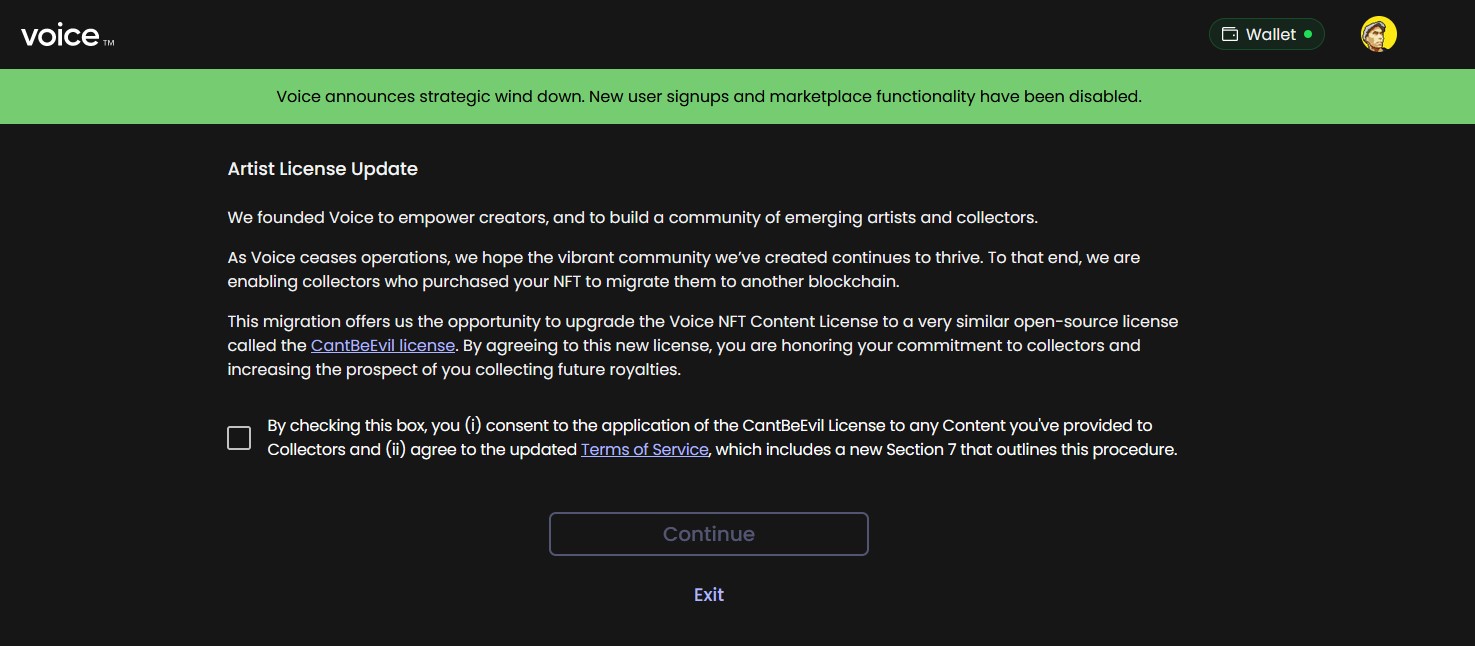Viewport: 1475px width, 646px height.
Task: Click the 'Voice announces strategic wind down' banner sentence
Action: (x=430, y=97)
